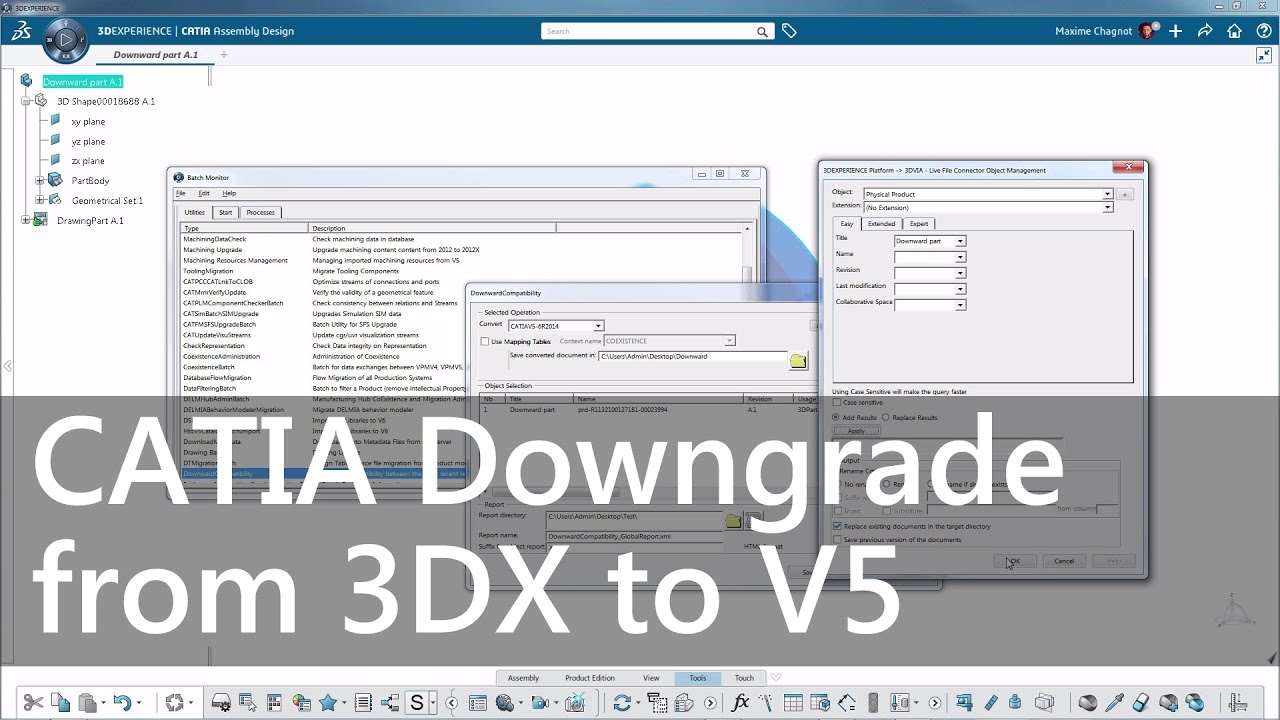1280x720 pixels.
Task: Switch to the Processes tab in Batch Monitor
Action: pyautogui.click(x=261, y=212)
